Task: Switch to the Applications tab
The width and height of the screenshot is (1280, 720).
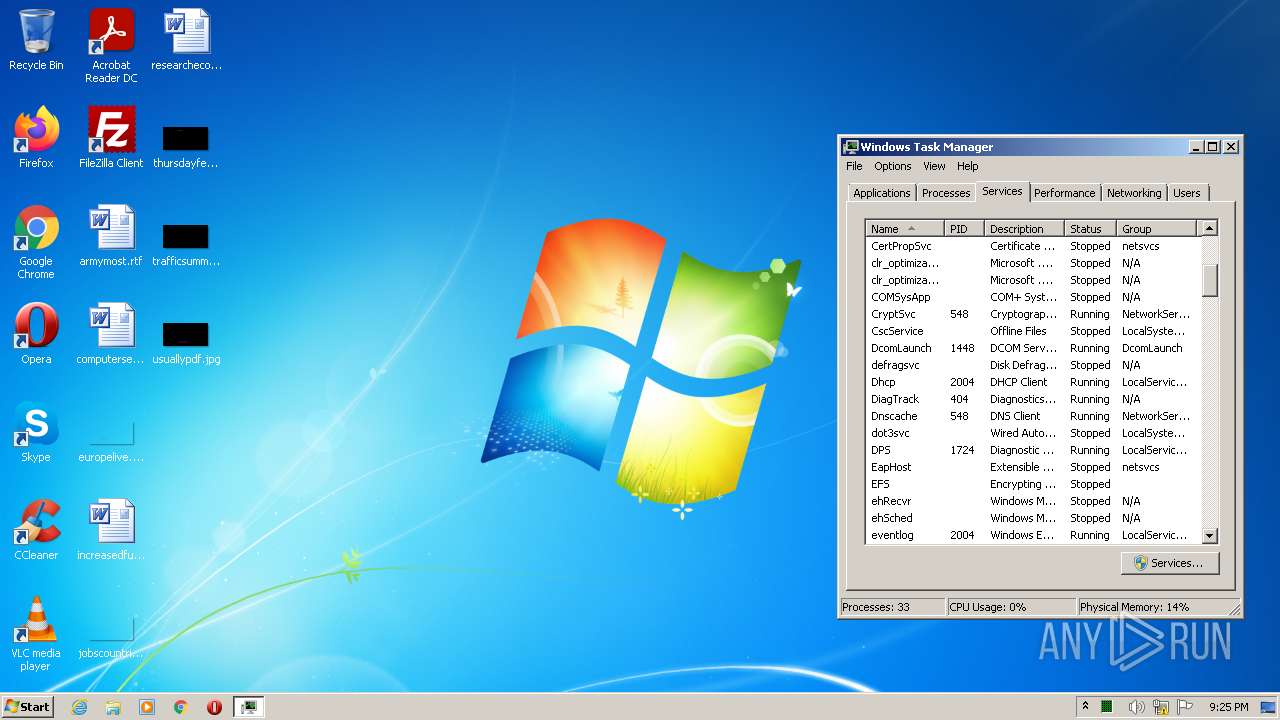Action: click(x=881, y=193)
